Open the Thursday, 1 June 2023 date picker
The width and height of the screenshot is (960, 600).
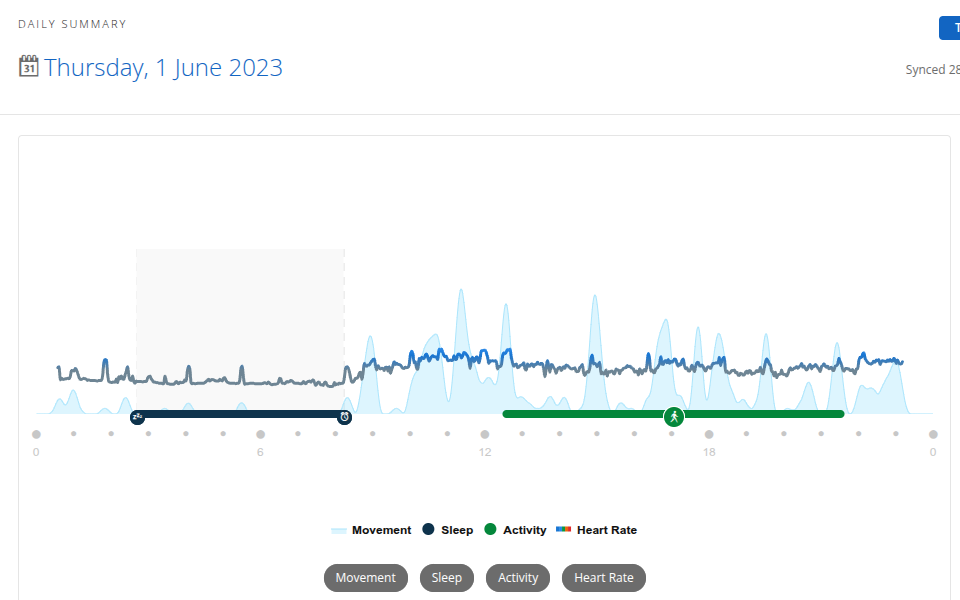(x=163, y=67)
